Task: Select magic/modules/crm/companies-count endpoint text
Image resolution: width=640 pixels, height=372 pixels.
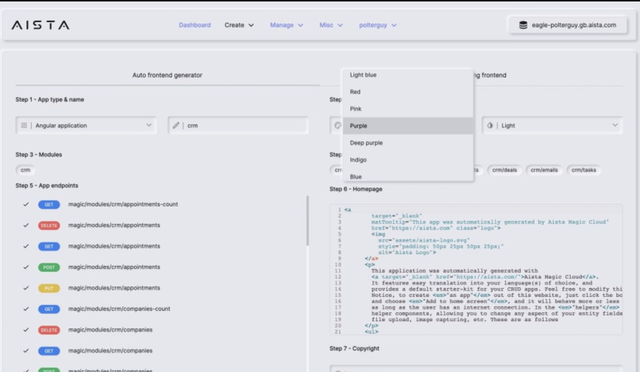Action: pyautogui.click(x=119, y=309)
